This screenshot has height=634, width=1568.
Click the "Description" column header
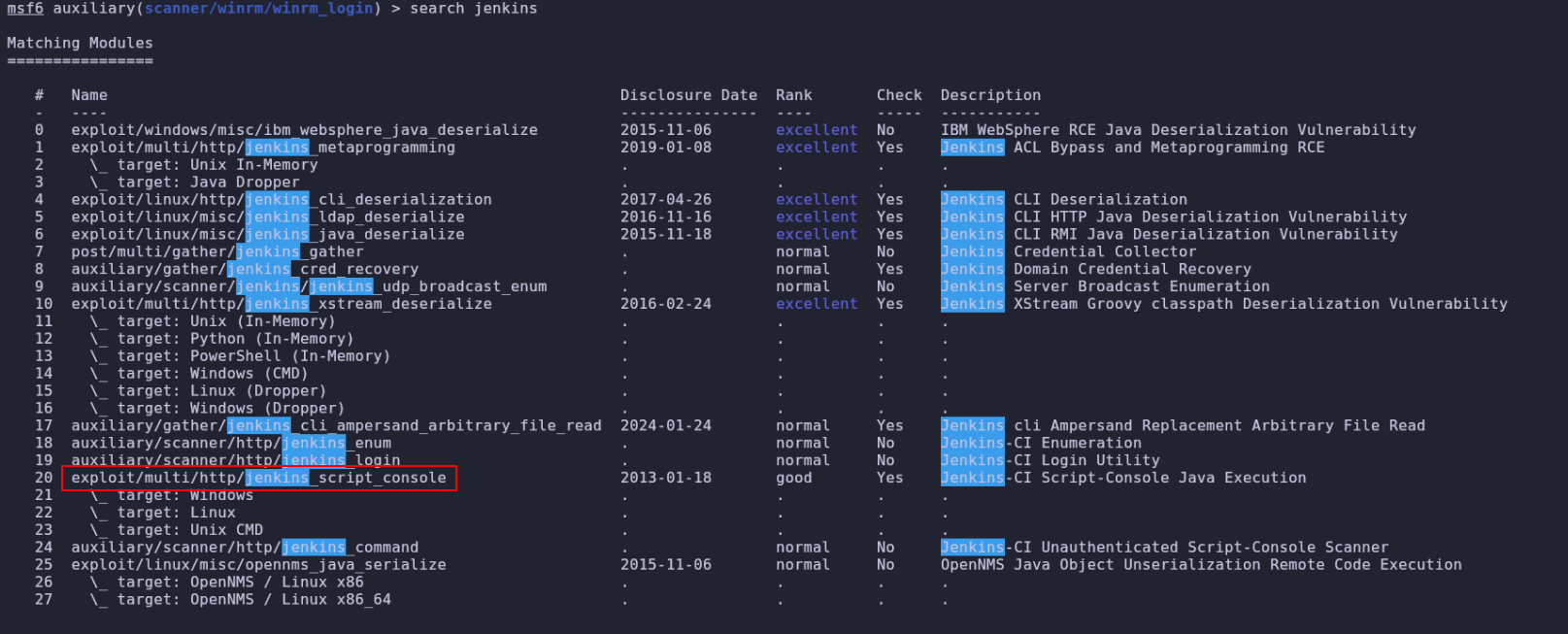click(990, 95)
